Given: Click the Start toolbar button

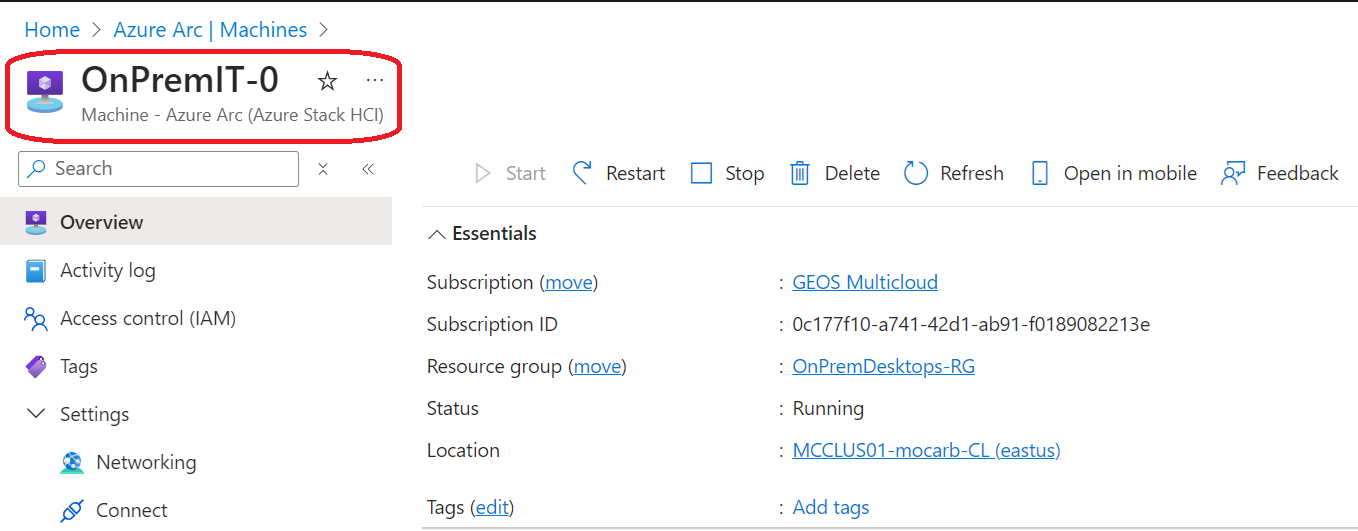Looking at the screenshot, I should coord(510,173).
